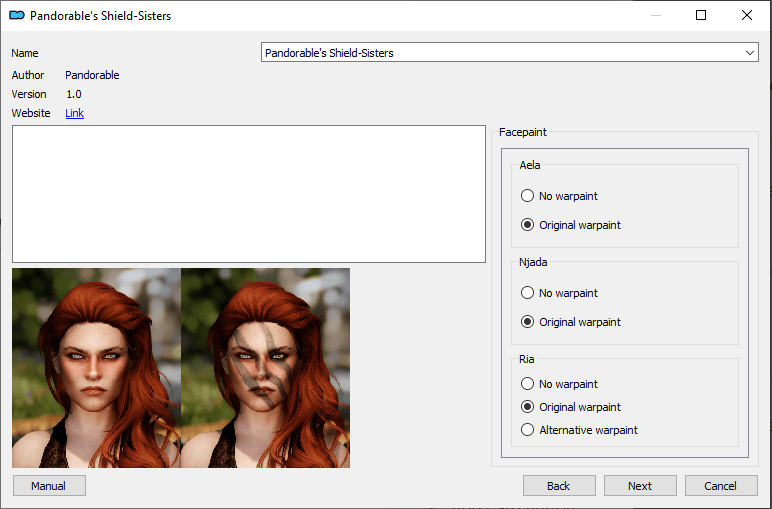This screenshot has height=509, width=772.
Task: Choose No warpaint under Njada
Action: click(559, 293)
